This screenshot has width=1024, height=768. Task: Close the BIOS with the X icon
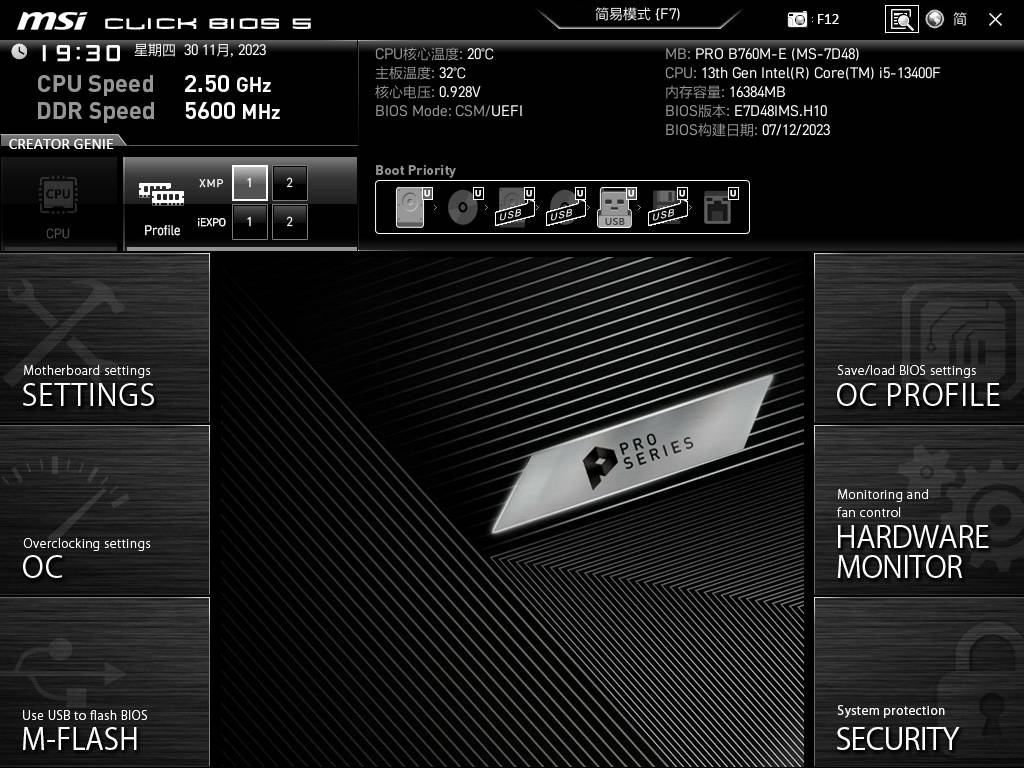(x=995, y=20)
